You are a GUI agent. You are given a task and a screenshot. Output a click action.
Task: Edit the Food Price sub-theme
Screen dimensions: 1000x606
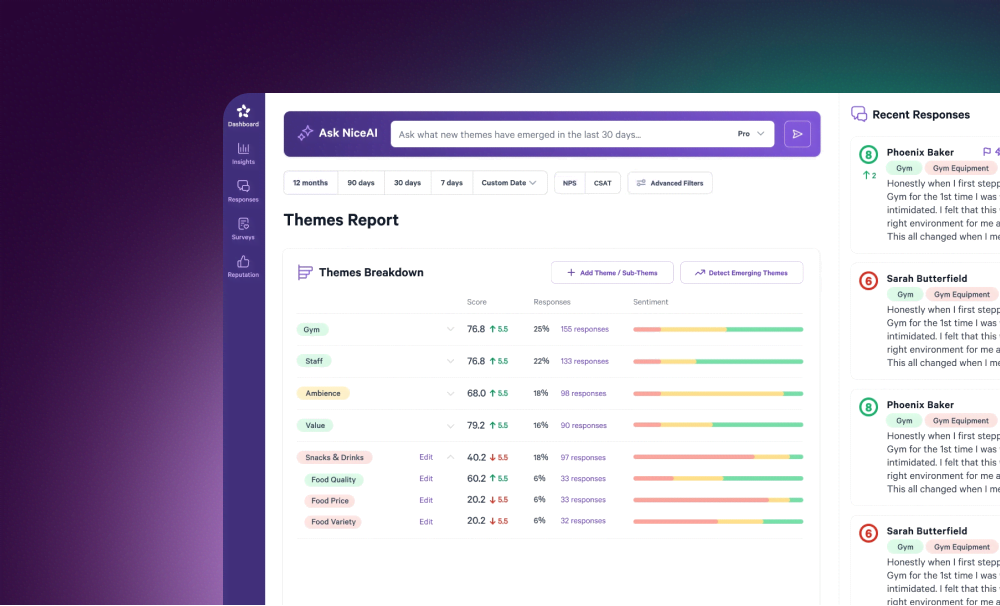click(x=426, y=500)
